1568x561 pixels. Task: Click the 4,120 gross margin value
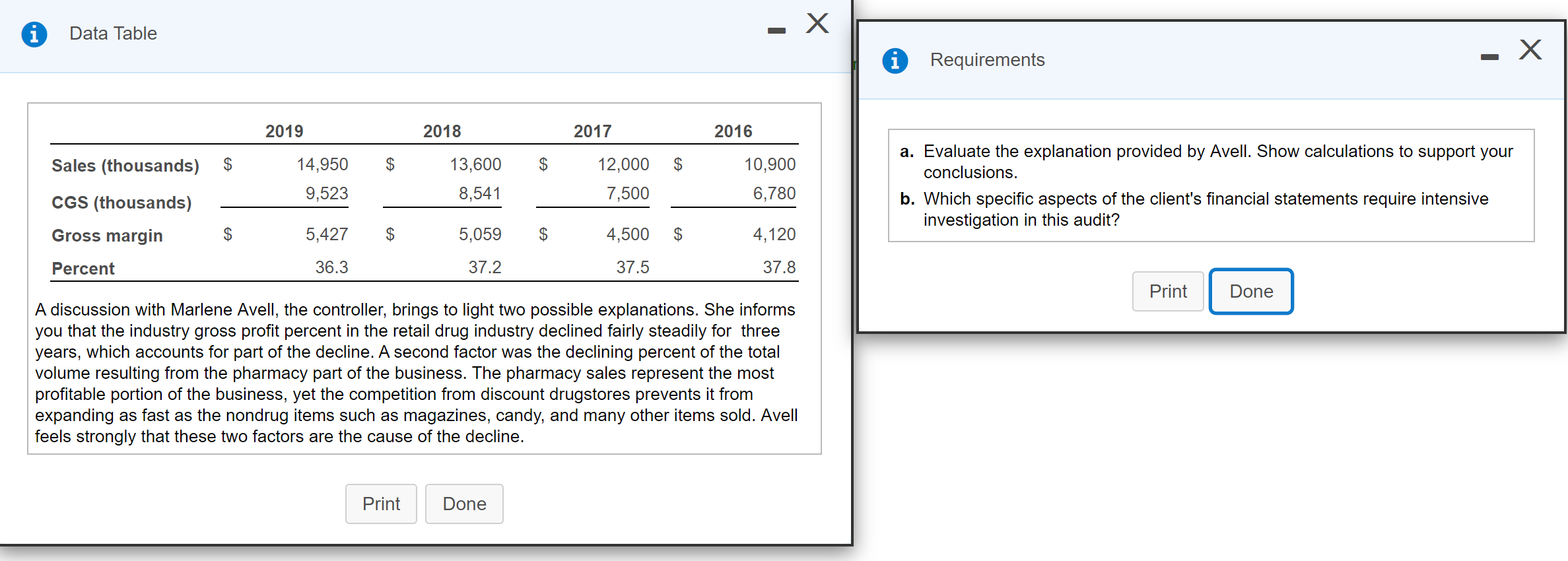coord(774,234)
